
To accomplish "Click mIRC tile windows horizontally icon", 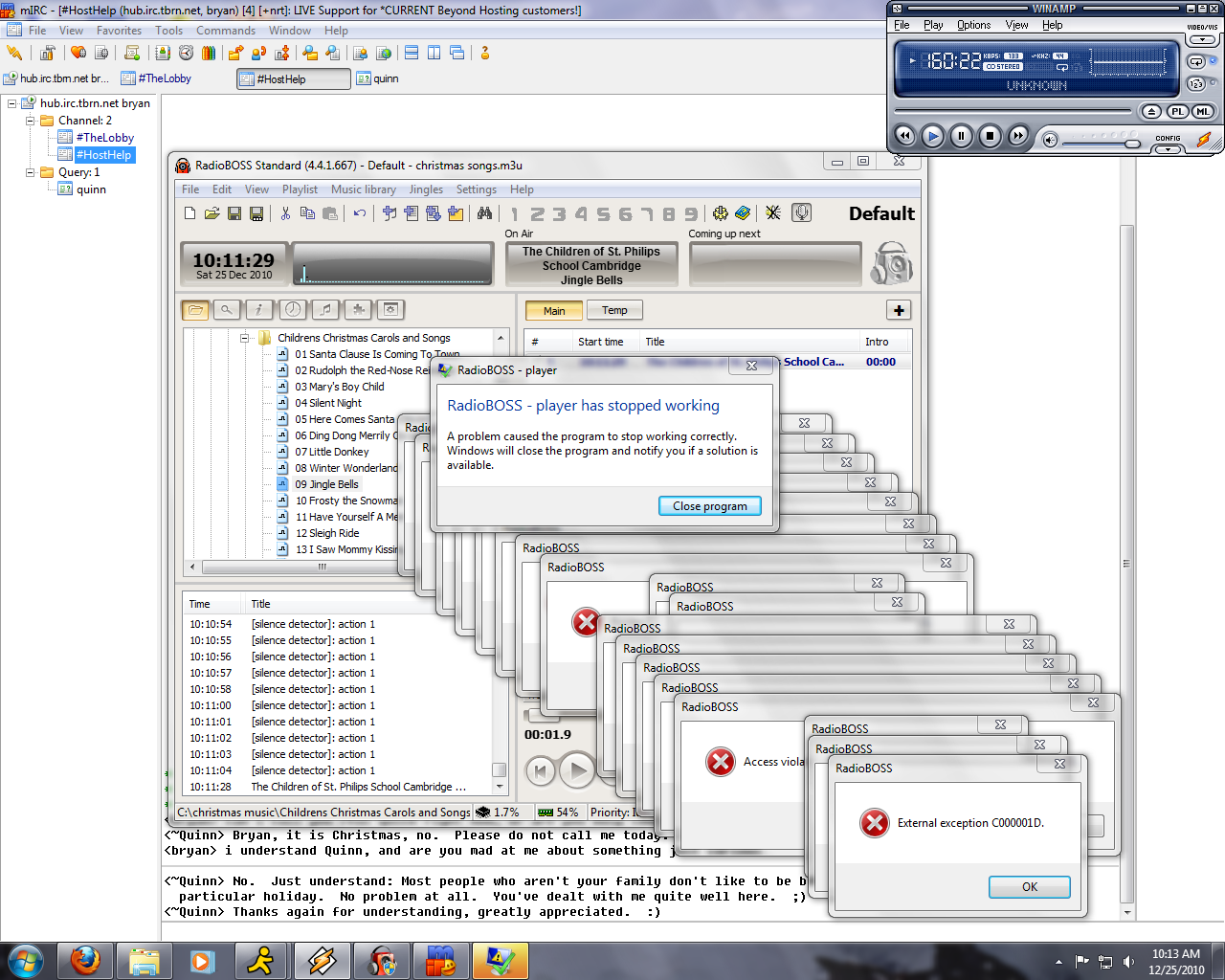I will pyautogui.click(x=412, y=53).
